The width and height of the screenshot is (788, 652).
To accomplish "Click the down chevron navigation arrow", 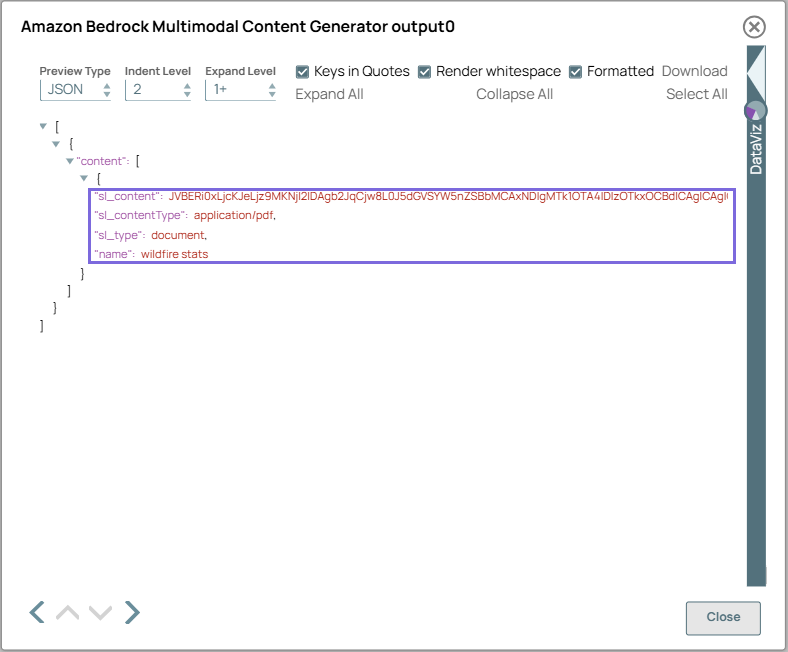I will point(101,613).
